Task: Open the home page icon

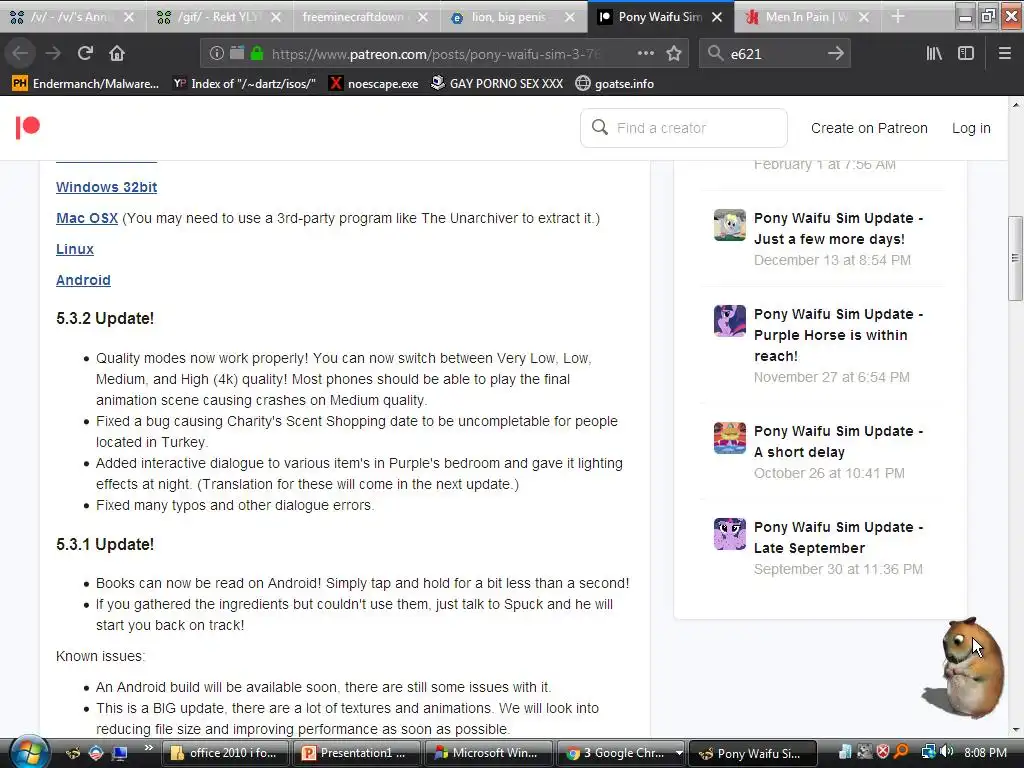Action: coord(117,54)
